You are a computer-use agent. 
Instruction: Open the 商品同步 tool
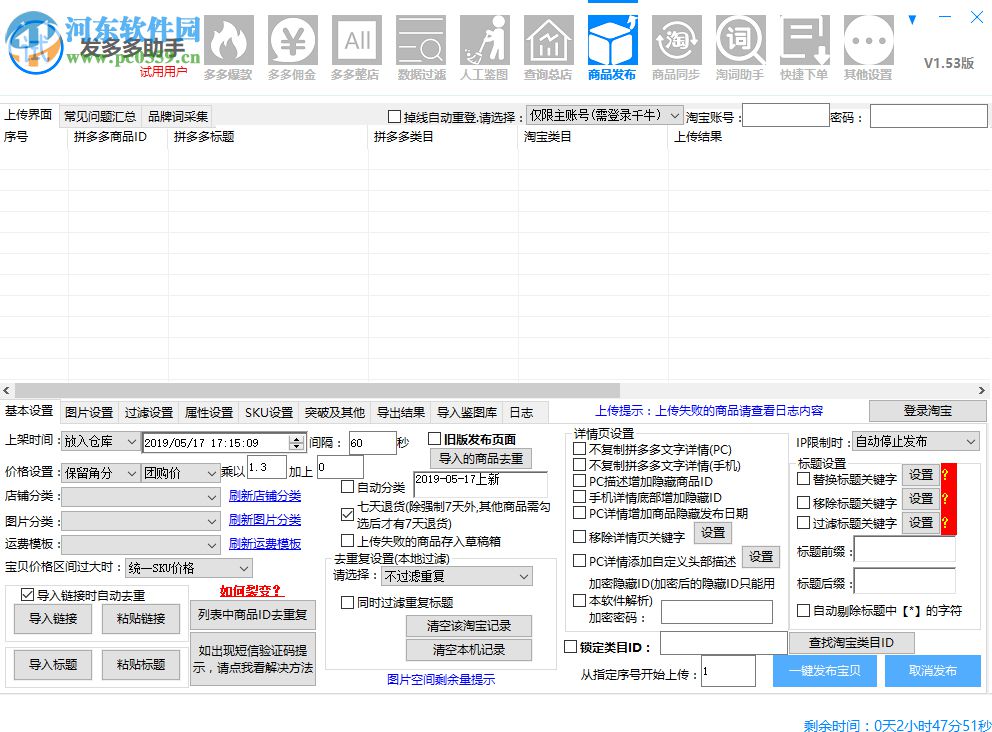point(676,40)
